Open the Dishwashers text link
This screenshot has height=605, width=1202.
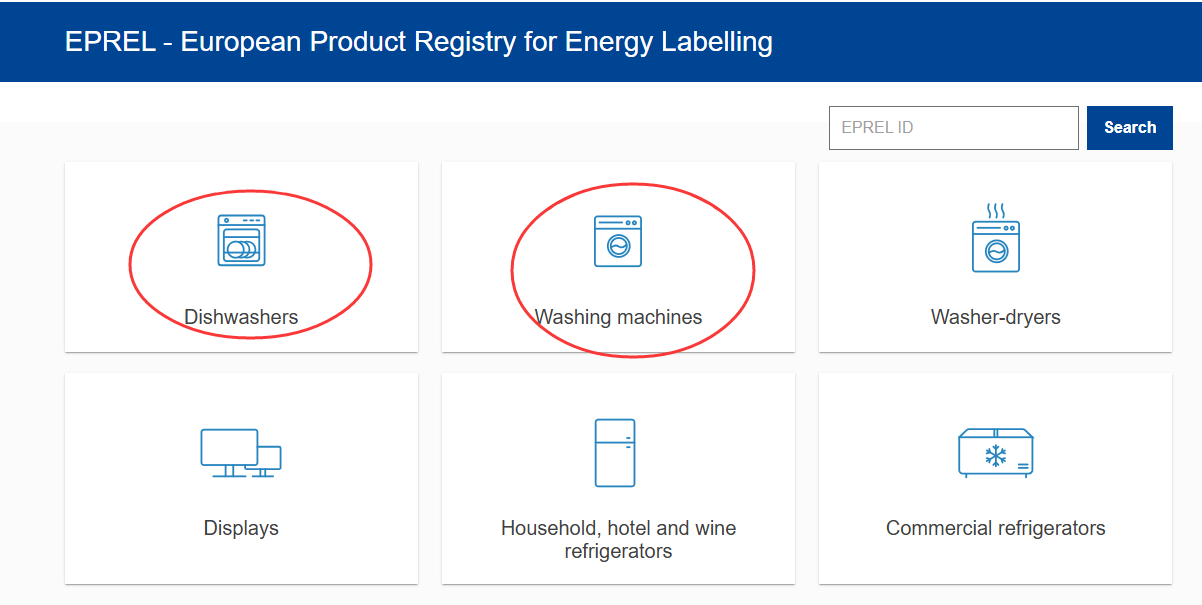(241, 317)
